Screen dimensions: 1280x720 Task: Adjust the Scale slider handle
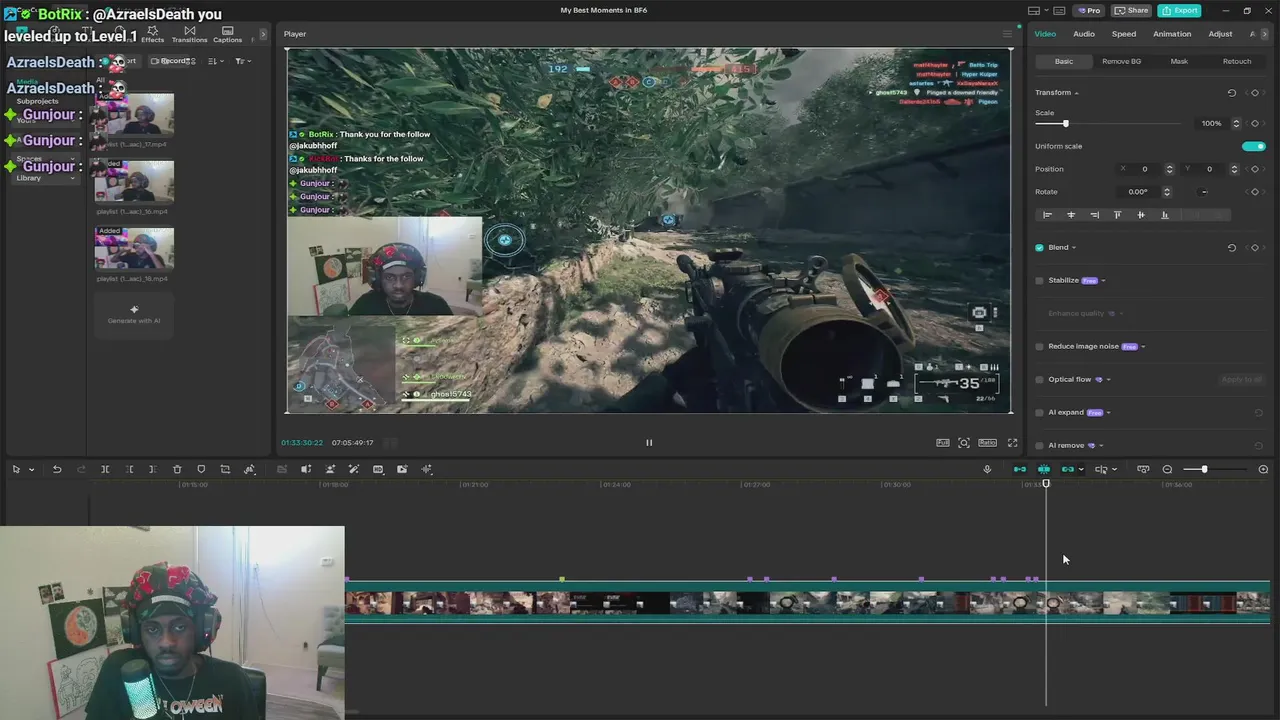pyautogui.click(x=1065, y=123)
